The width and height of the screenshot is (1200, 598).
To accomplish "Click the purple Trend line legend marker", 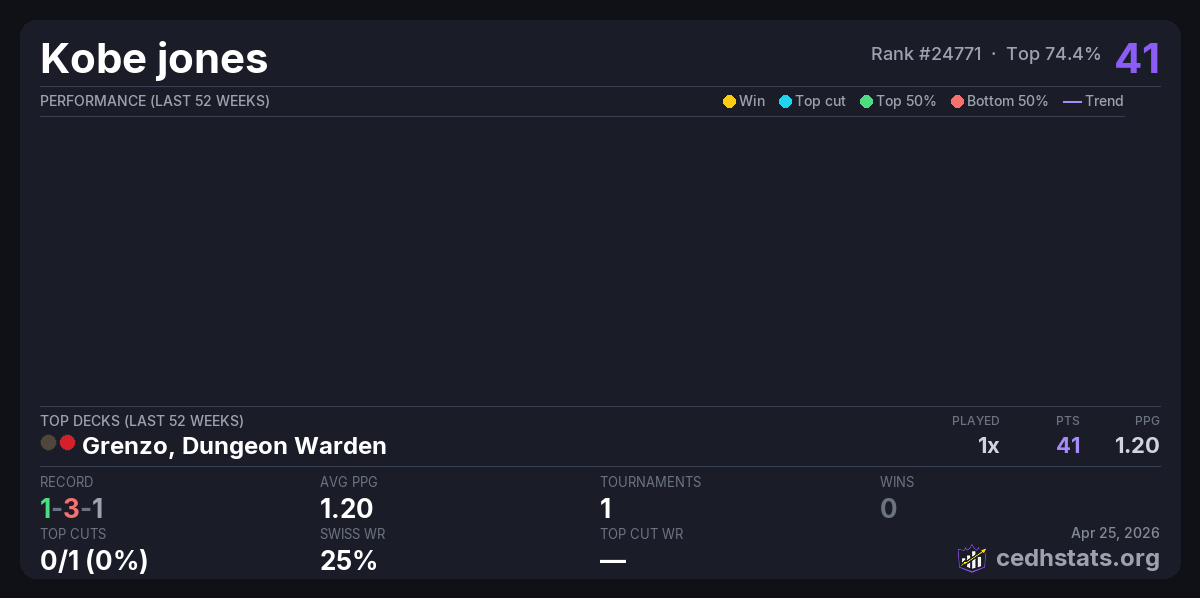I will [1072, 101].
